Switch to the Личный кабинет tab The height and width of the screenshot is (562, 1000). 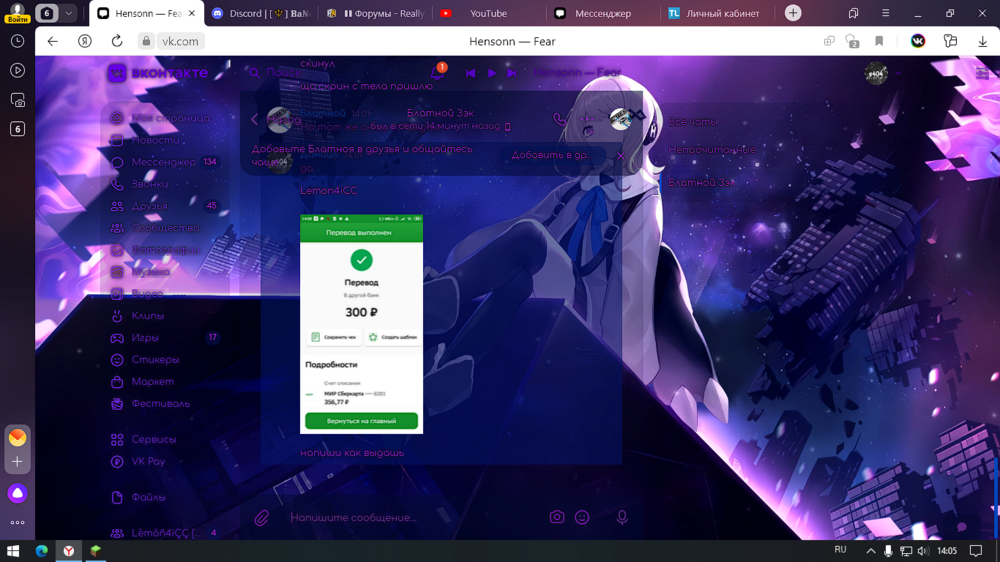pos(715,13)
